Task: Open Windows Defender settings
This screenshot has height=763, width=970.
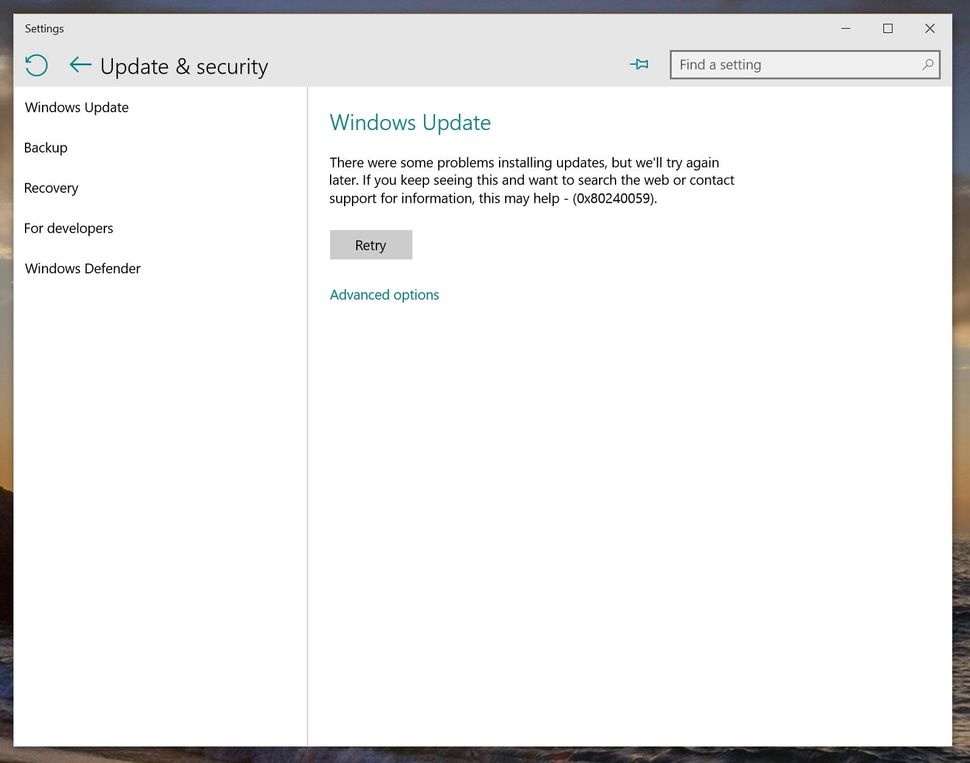Action: coord(82,268)
